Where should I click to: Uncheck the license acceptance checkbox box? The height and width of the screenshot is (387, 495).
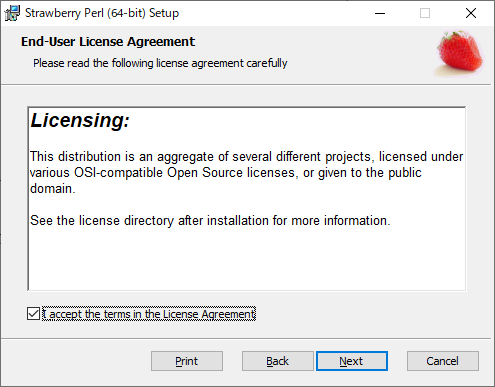pyautogui.click(x=33, y=314)
